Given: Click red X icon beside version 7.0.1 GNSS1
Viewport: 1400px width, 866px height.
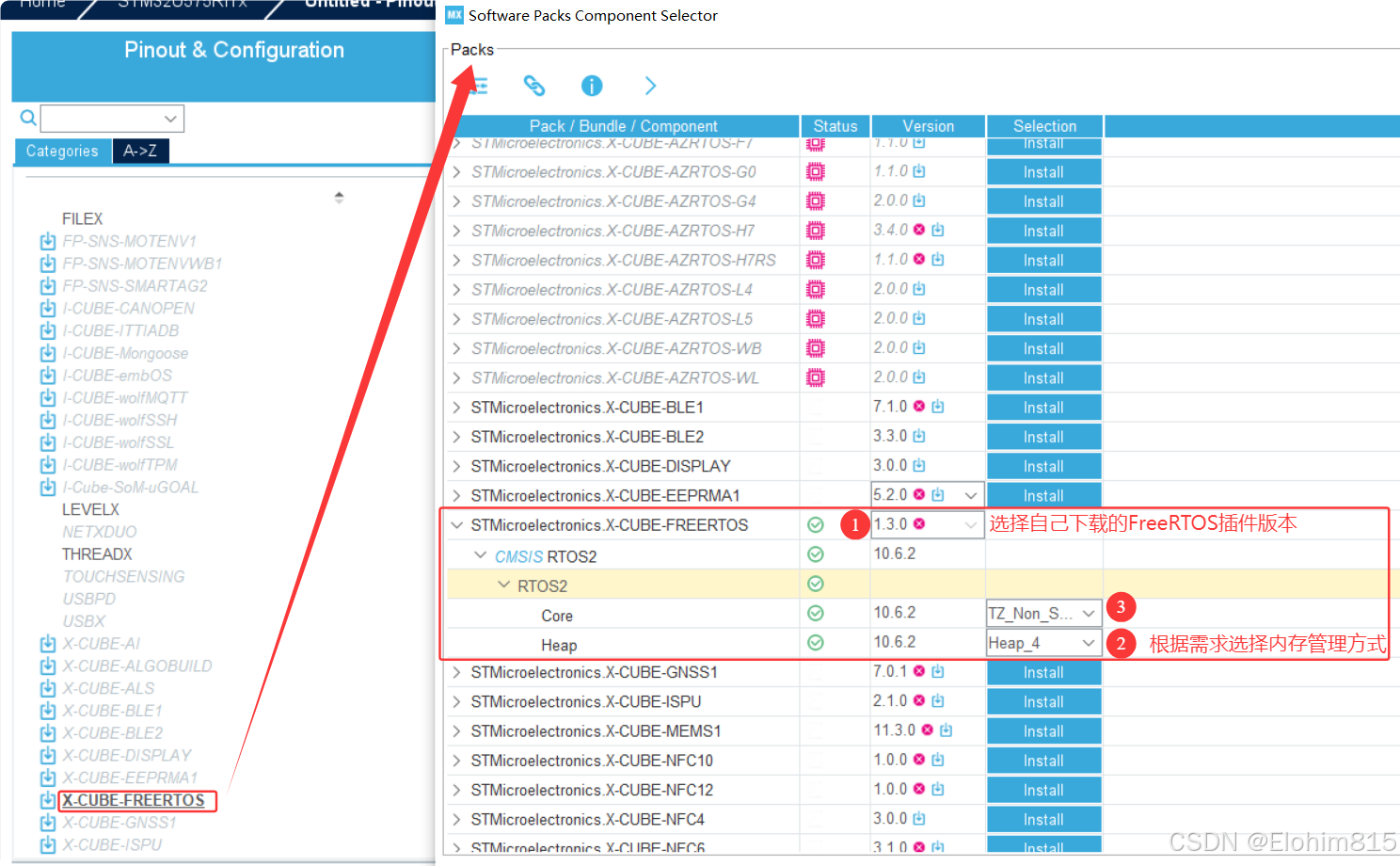Looking at the screenshot, I should click(919, 671).
